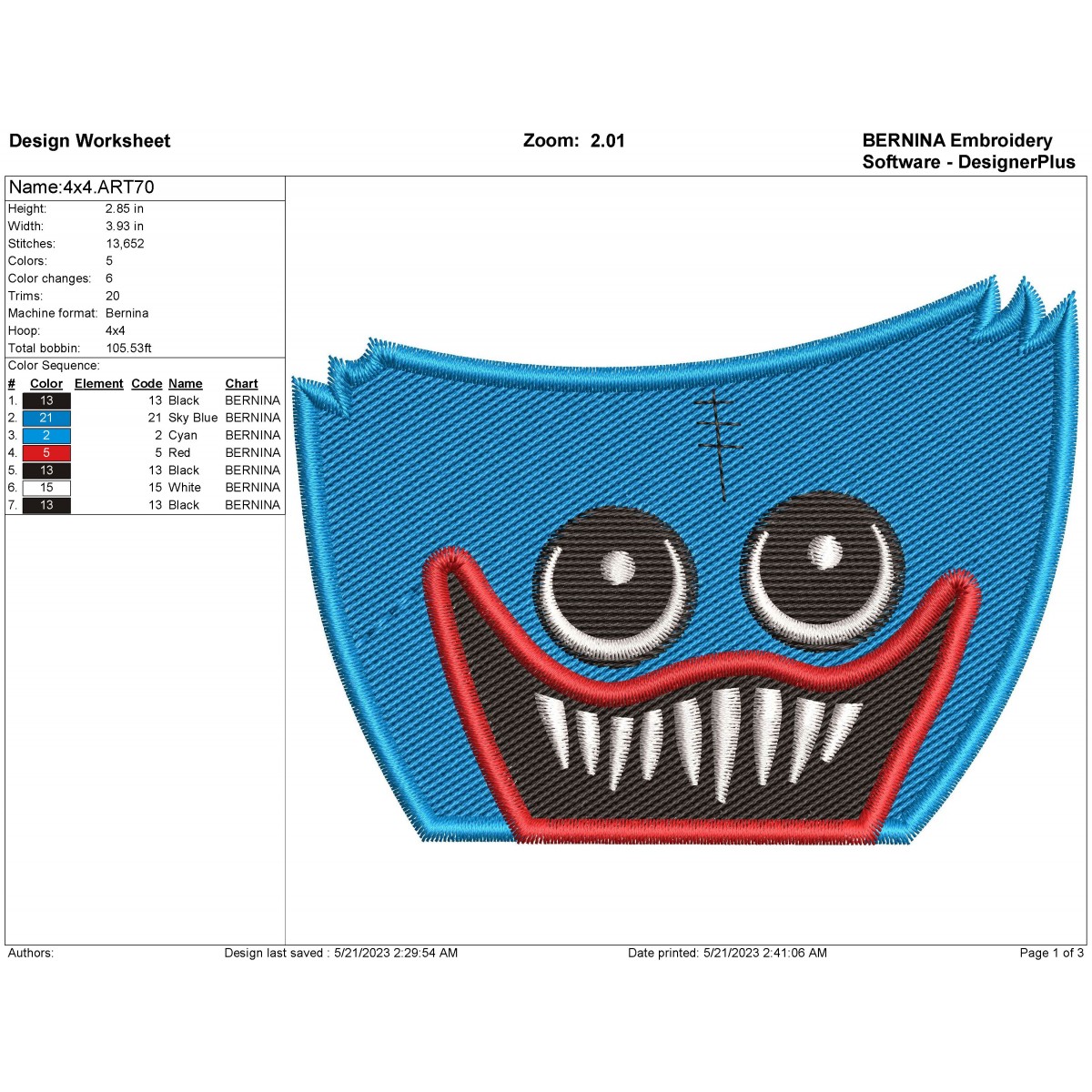Click the 'Design last saved' timestamp
The image size is (1092, 1092).
[341, 953]
